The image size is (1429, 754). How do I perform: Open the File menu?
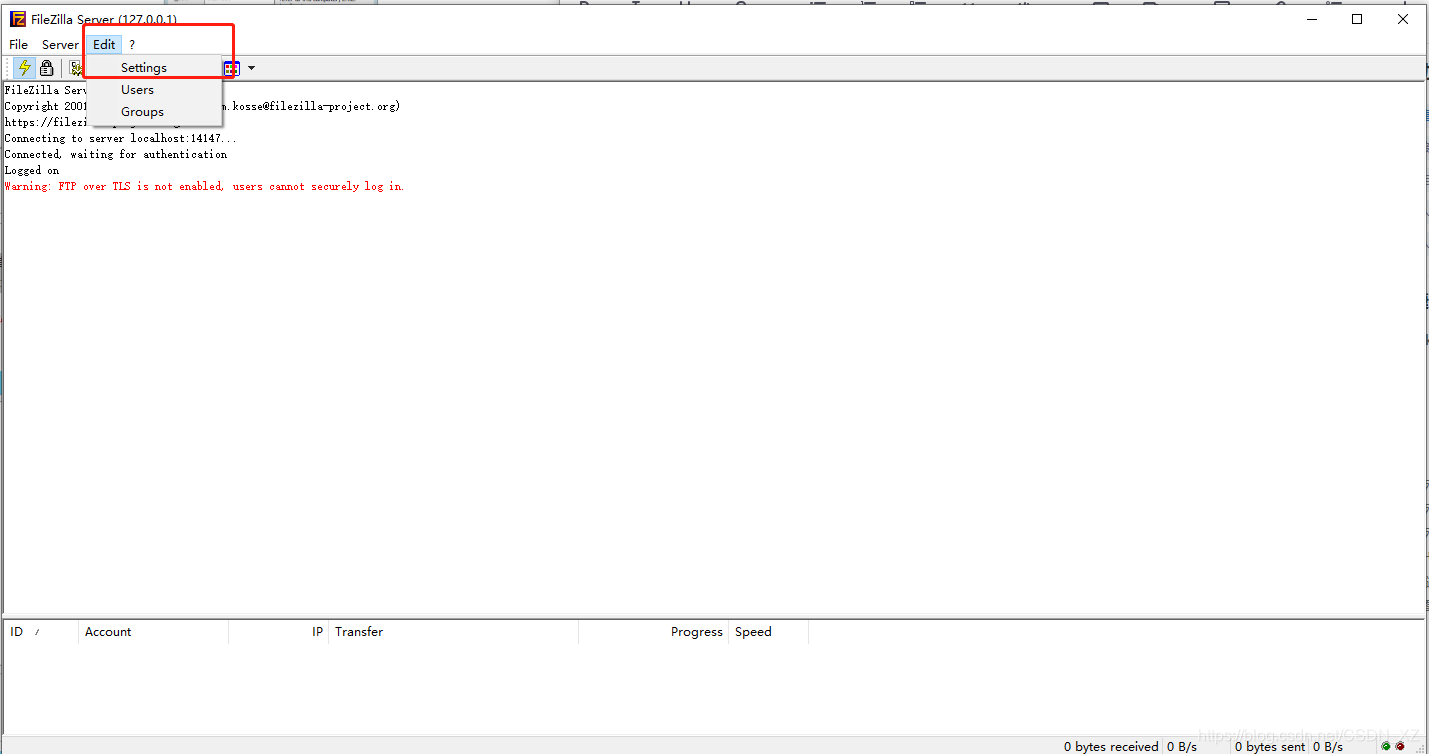tap(18, 44)
